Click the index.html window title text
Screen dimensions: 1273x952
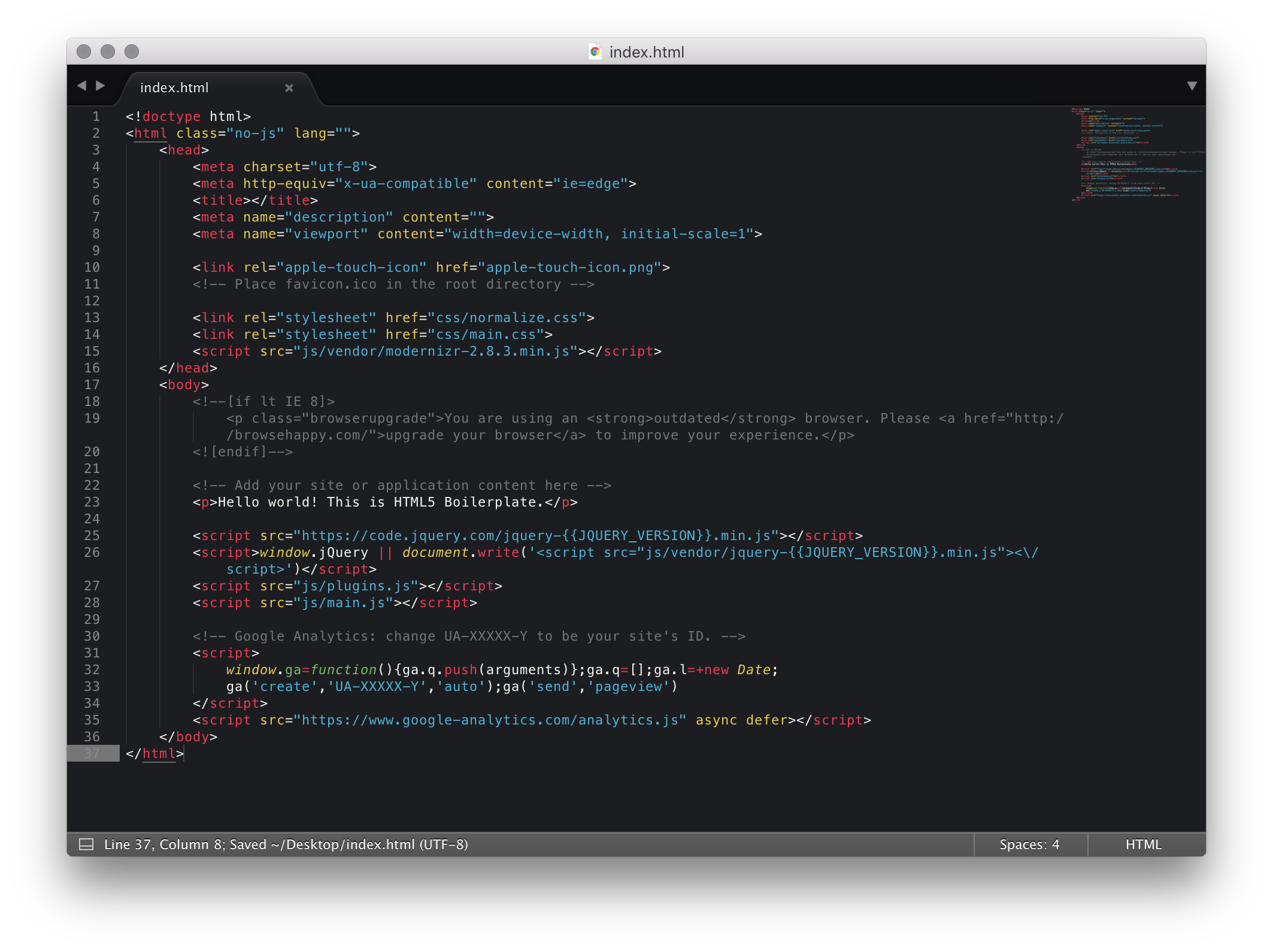(646, 52)
